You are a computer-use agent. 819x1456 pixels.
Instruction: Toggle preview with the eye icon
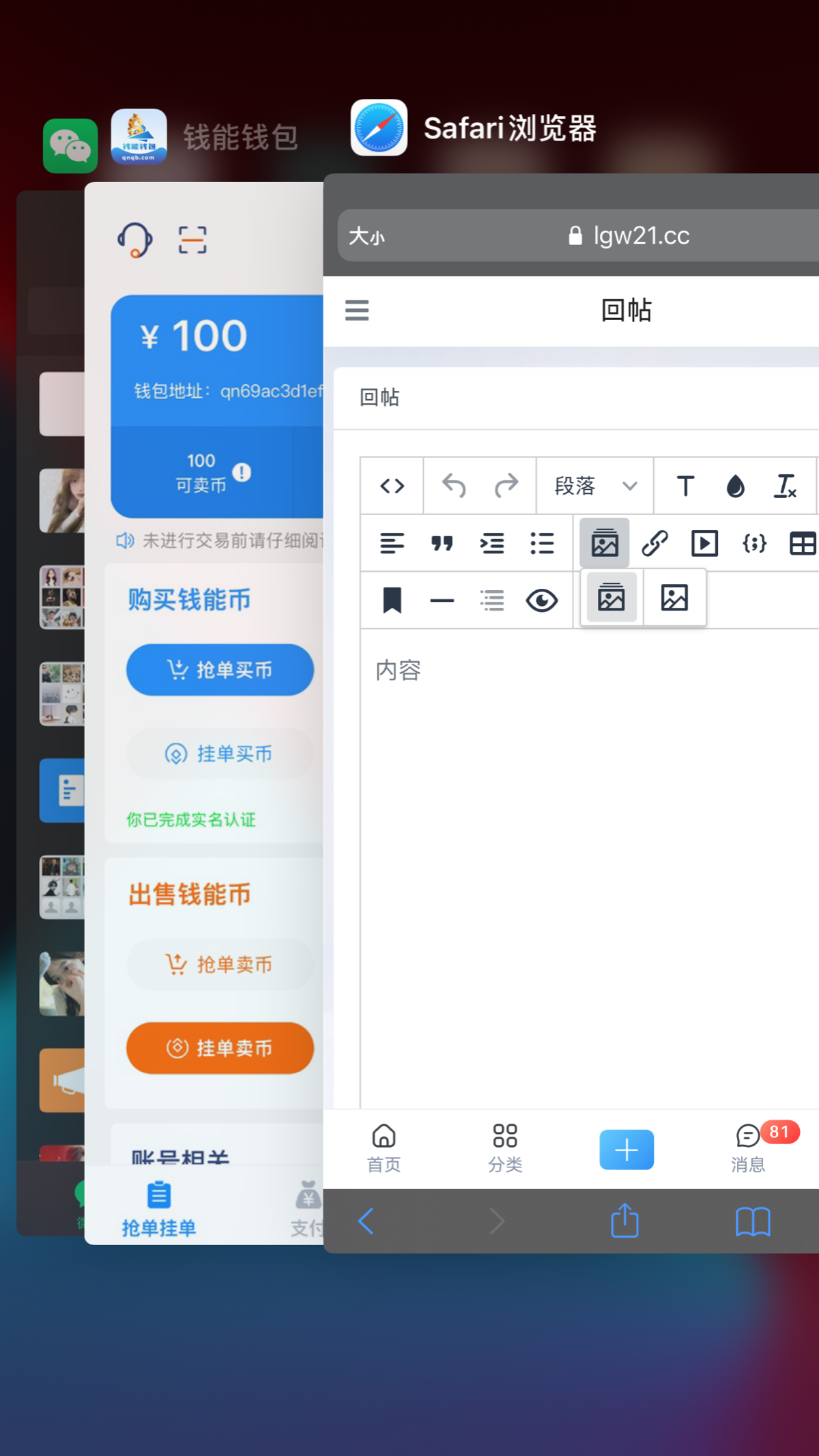tap(542, 601)
